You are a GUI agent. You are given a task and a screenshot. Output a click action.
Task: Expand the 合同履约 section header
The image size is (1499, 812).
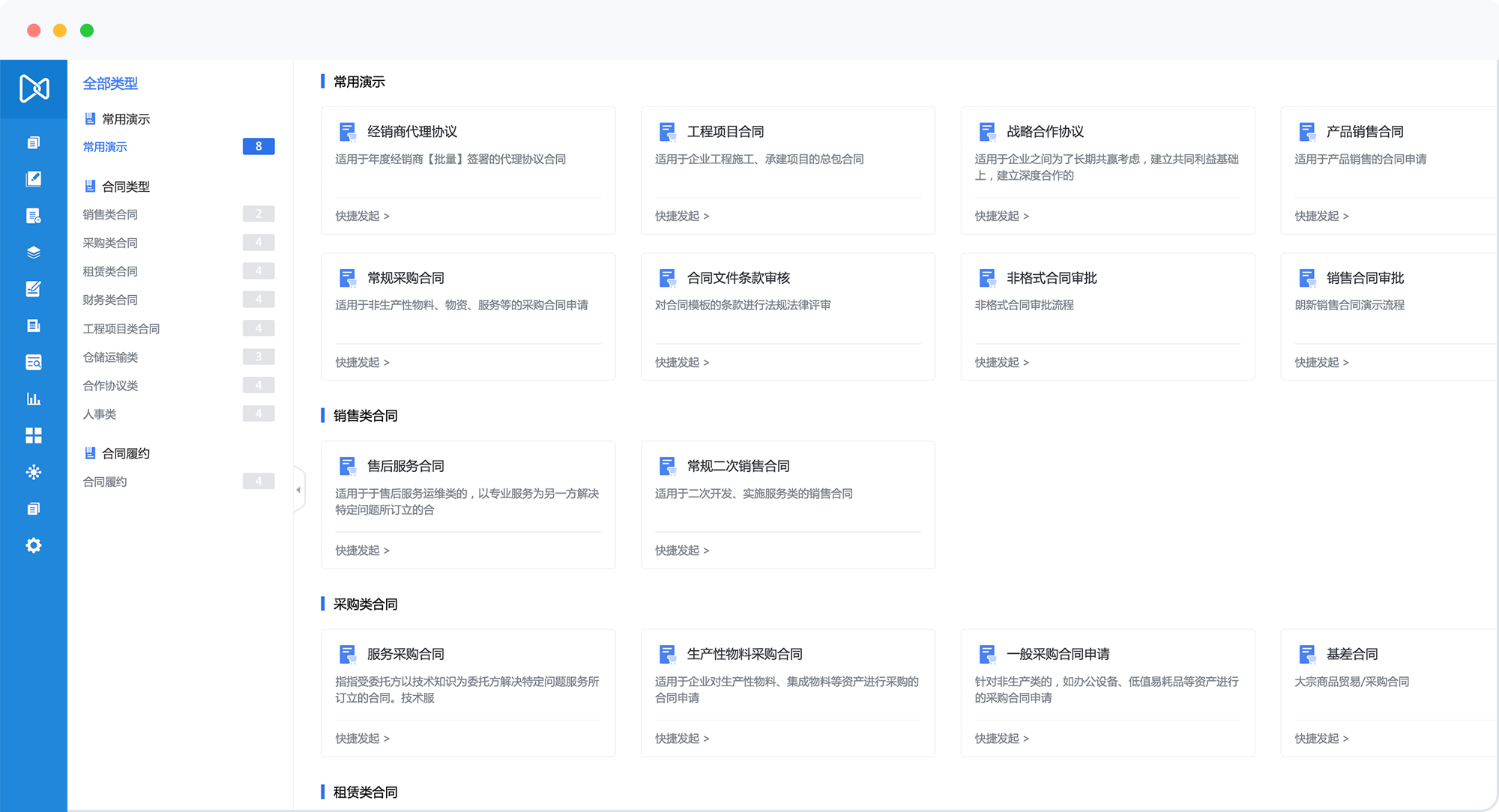(x=125, y=453)
